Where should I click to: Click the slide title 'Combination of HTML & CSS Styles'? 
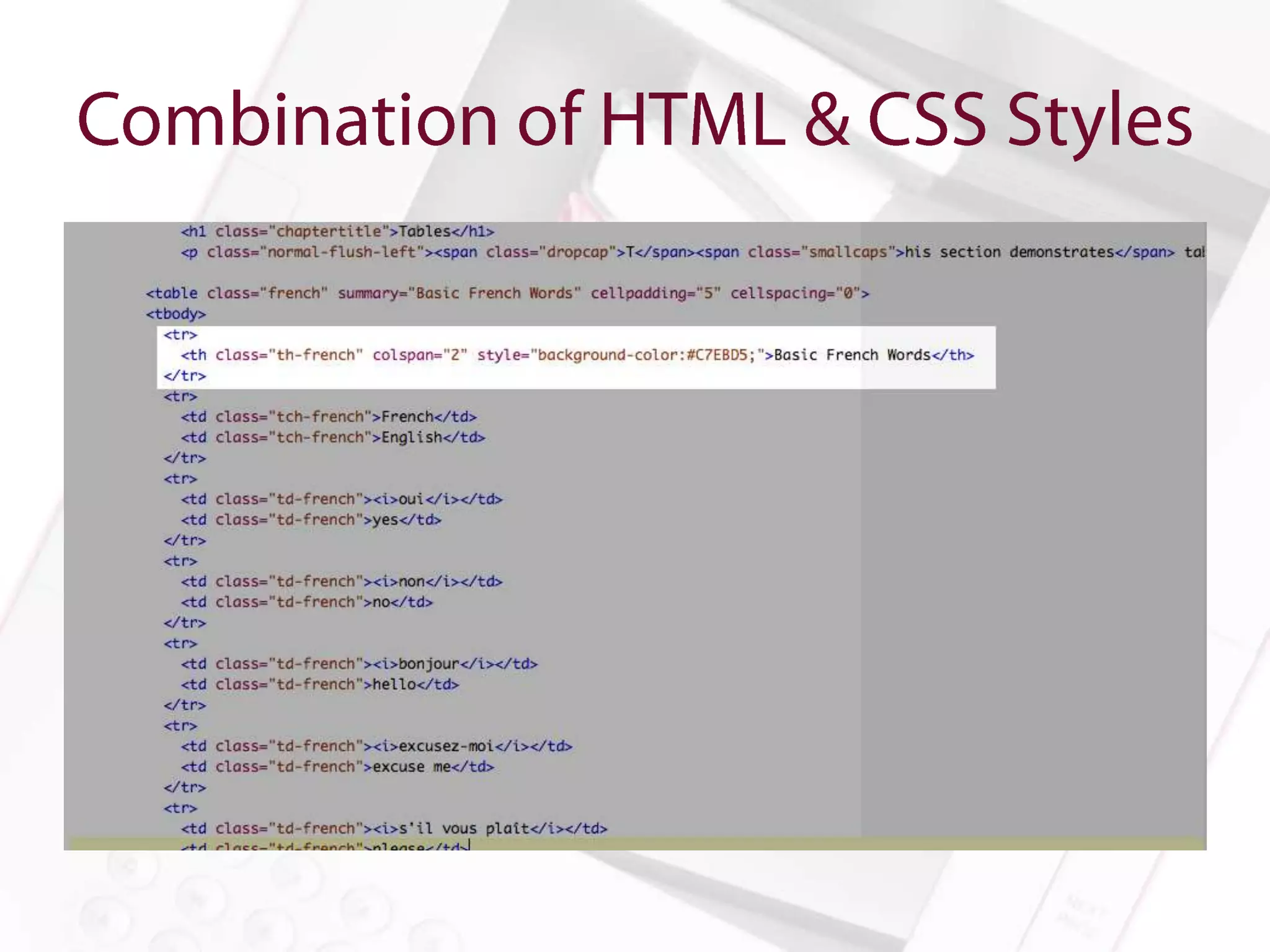pyautogui.click(x=634, y=120)
